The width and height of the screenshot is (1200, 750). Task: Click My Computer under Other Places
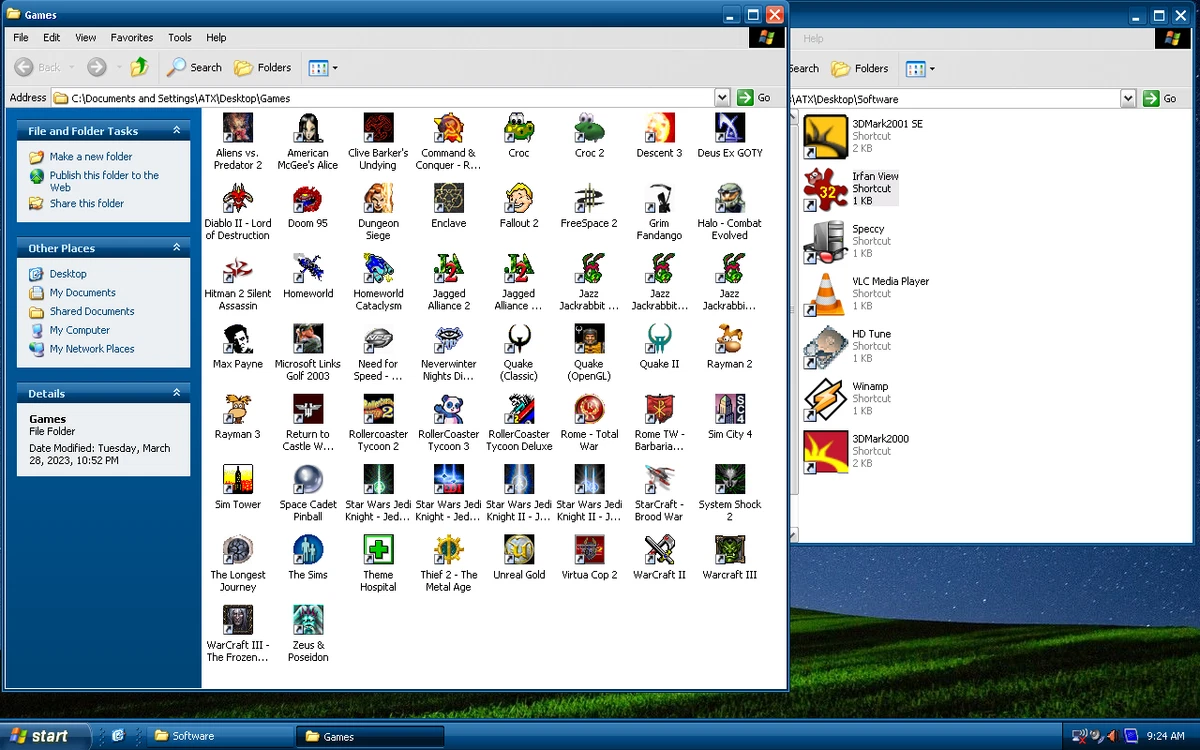tap(79, 330)
